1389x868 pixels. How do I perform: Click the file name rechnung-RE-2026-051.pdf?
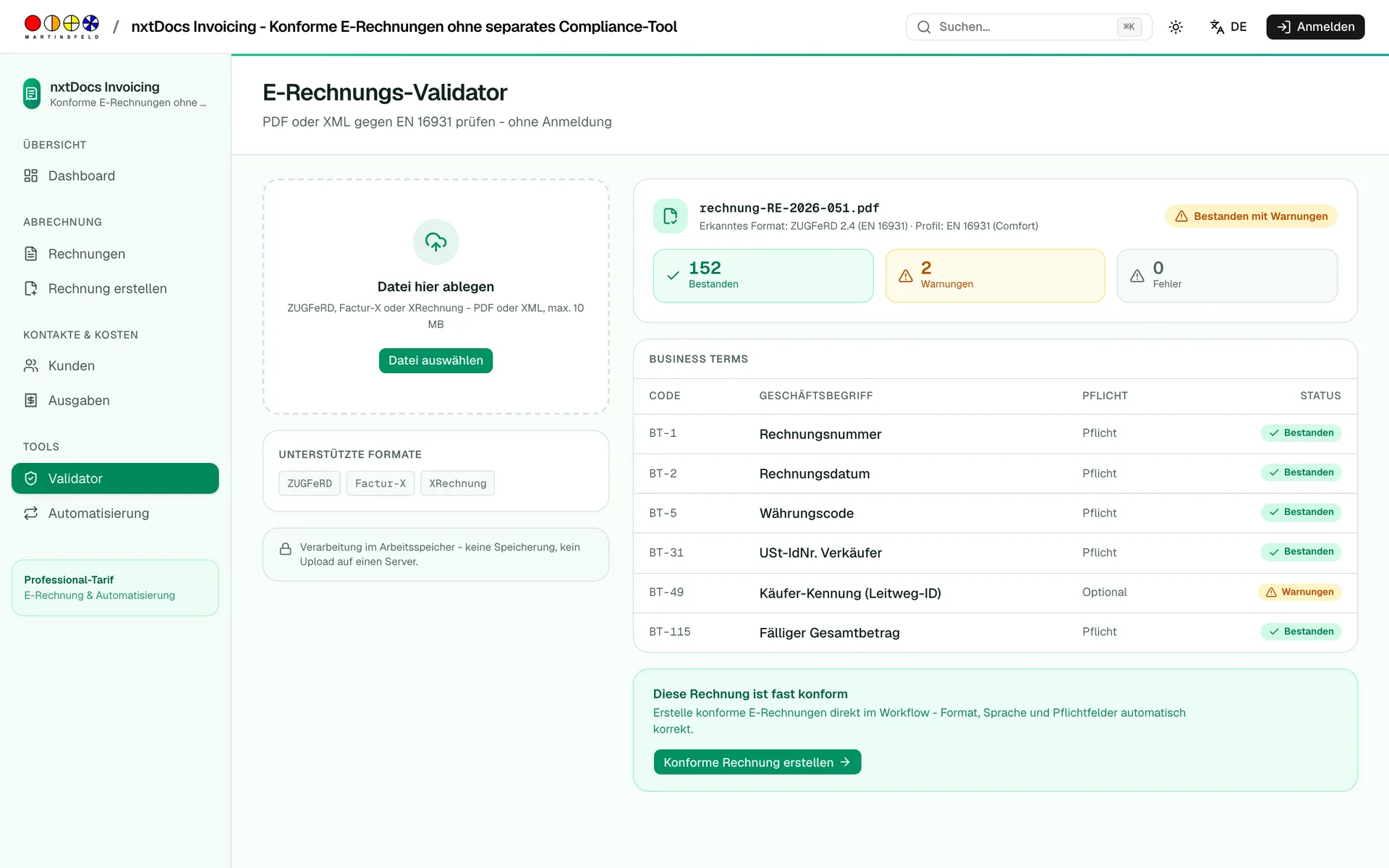pyautogui.click(x=789, y=208)
